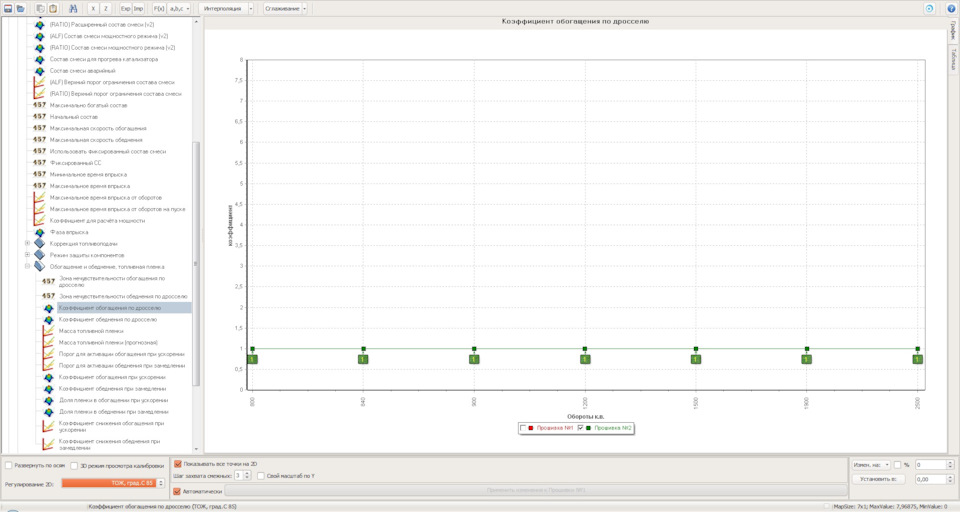Screen dimensions: 960x512
Task: Click the chart icon for Коэффициент снижения обогащения при ускорении
Action: click(48, 426)
